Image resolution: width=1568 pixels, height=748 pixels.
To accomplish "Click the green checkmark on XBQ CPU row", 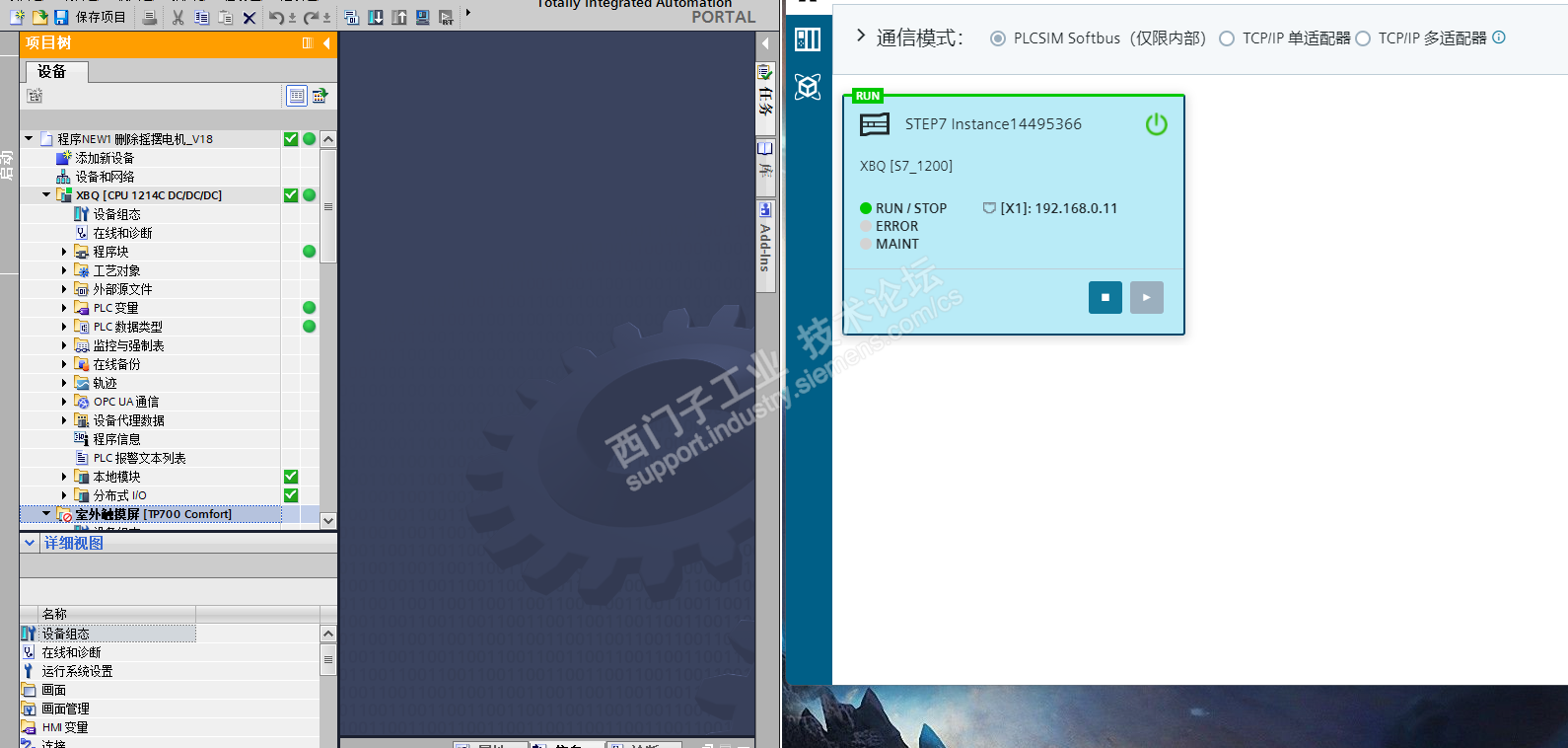I will click(x=291, y=195).
